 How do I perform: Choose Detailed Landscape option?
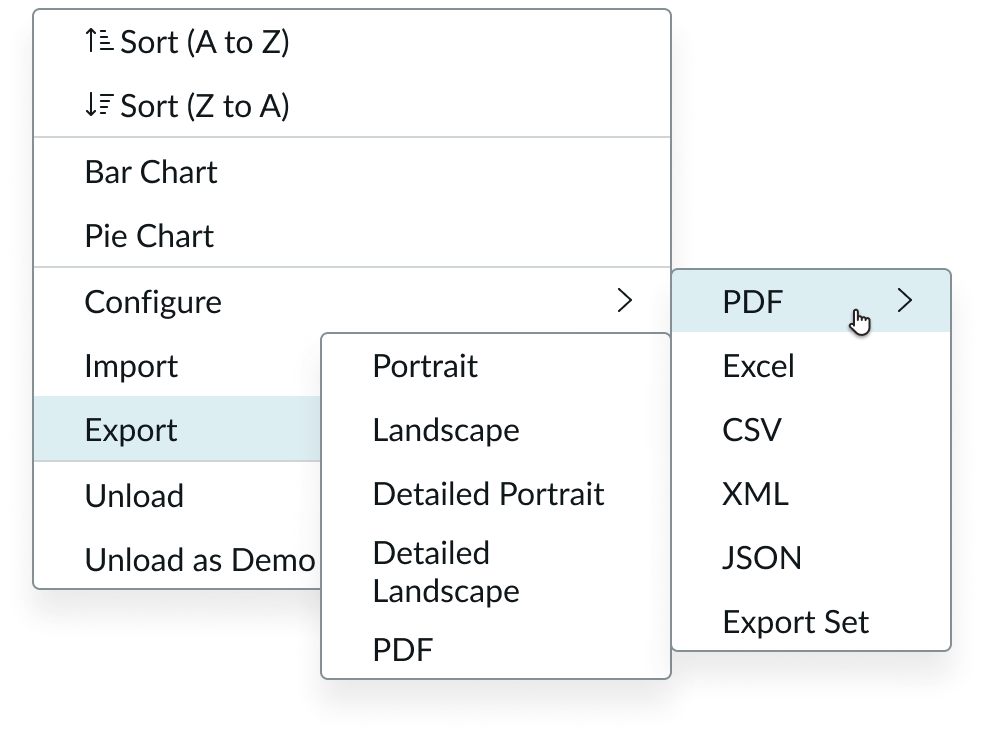(496, 572)
